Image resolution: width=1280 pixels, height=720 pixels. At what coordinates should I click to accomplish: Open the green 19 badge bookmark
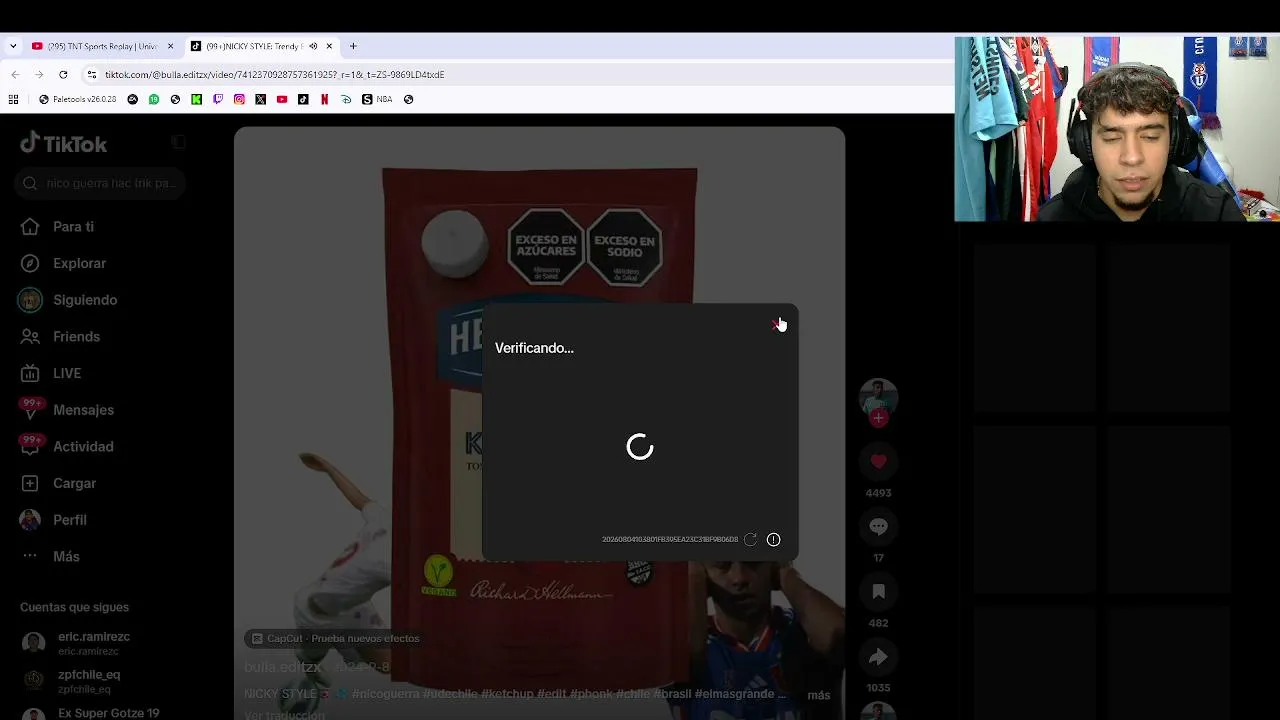(x=154, y=99)
